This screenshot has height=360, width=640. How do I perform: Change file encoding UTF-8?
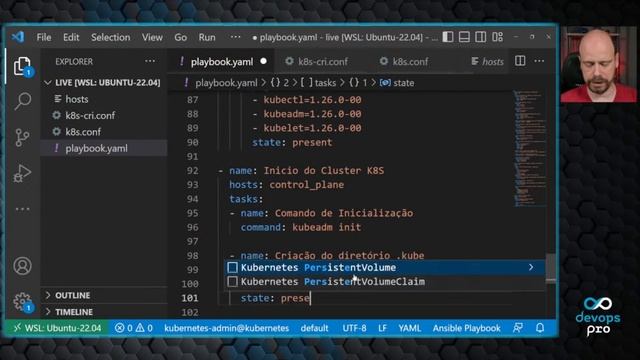(354, 328)
